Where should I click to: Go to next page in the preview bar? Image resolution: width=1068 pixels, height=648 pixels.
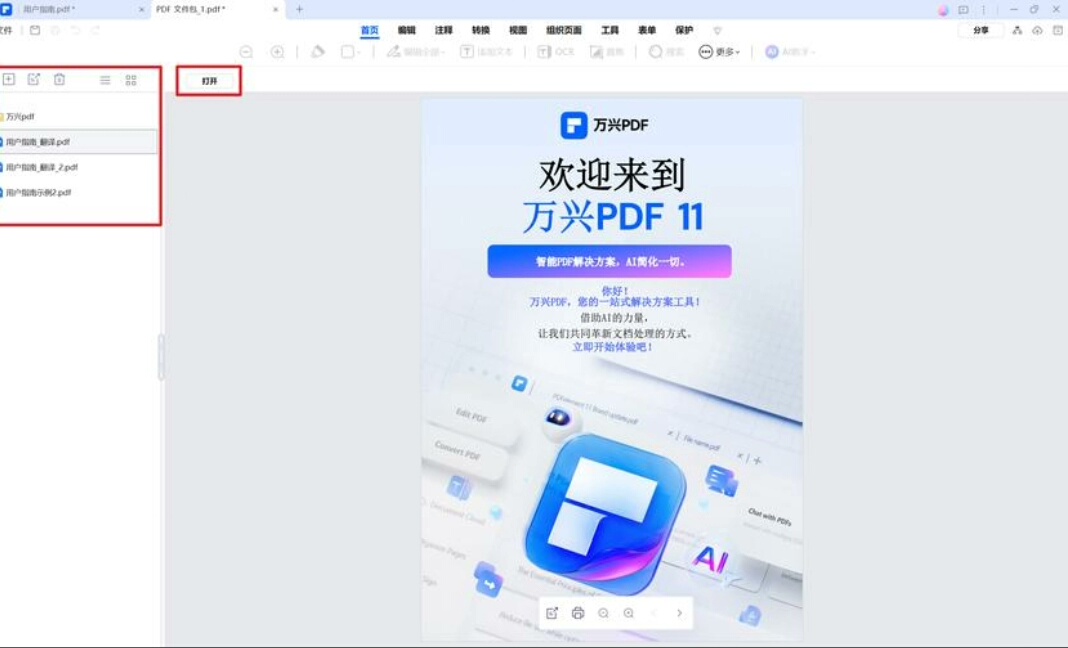(679, 613)
